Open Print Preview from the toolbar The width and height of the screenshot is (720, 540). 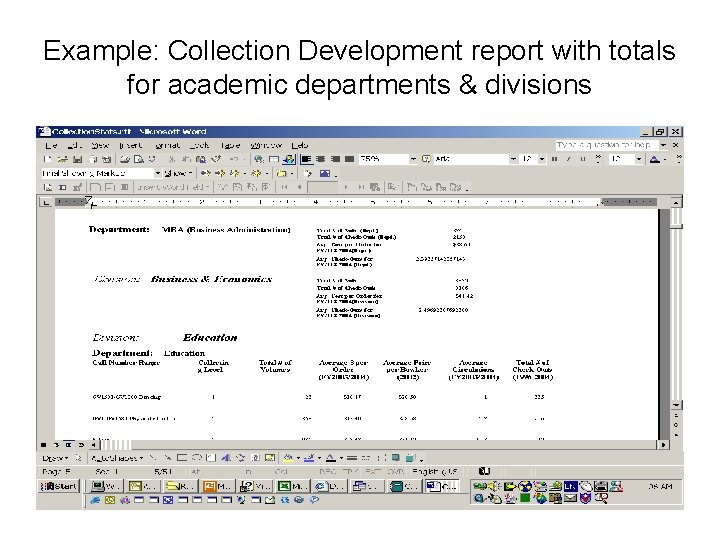tap(139, 159)
